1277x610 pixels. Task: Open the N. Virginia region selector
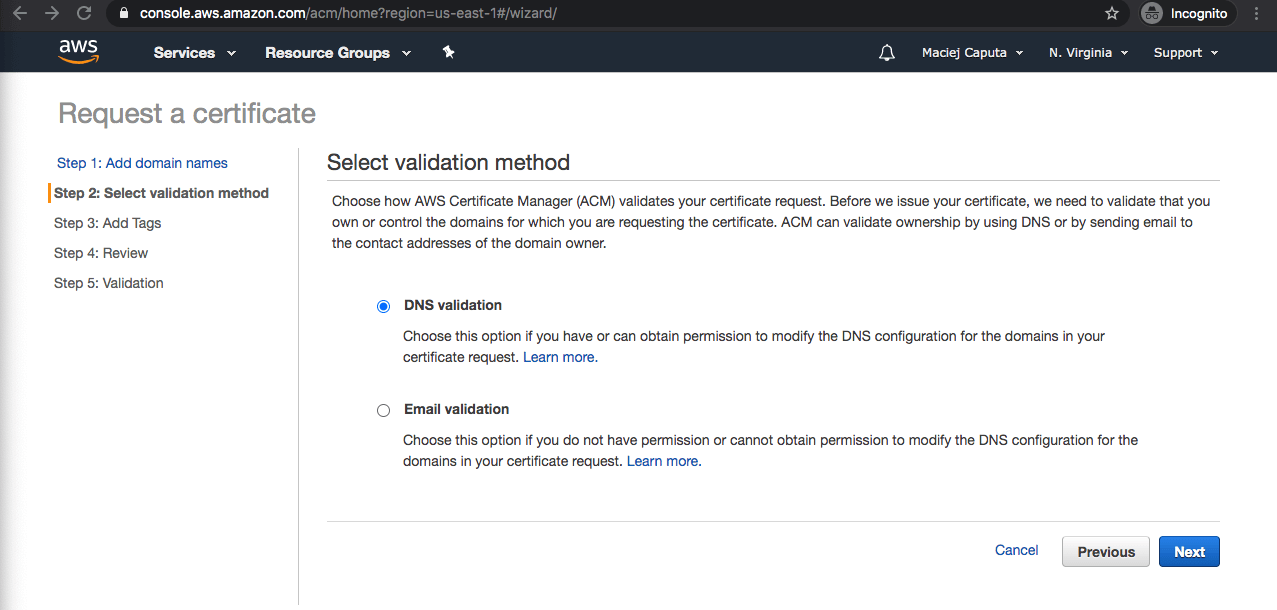[x=1088, y=53]
